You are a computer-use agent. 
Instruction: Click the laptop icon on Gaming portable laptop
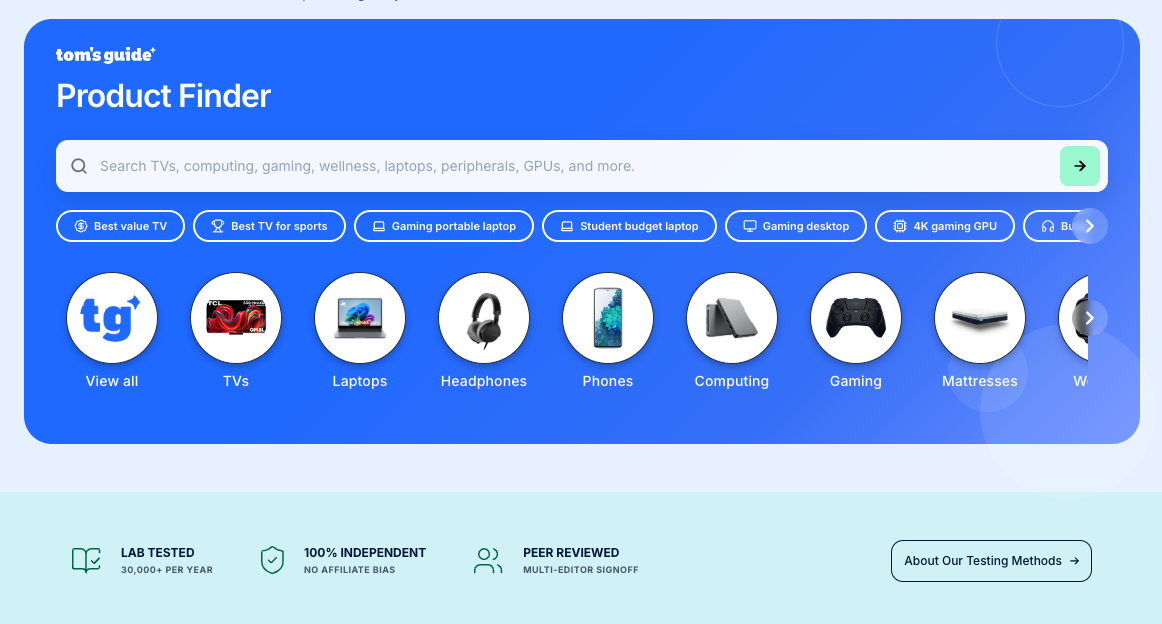(x=379, y=226)
